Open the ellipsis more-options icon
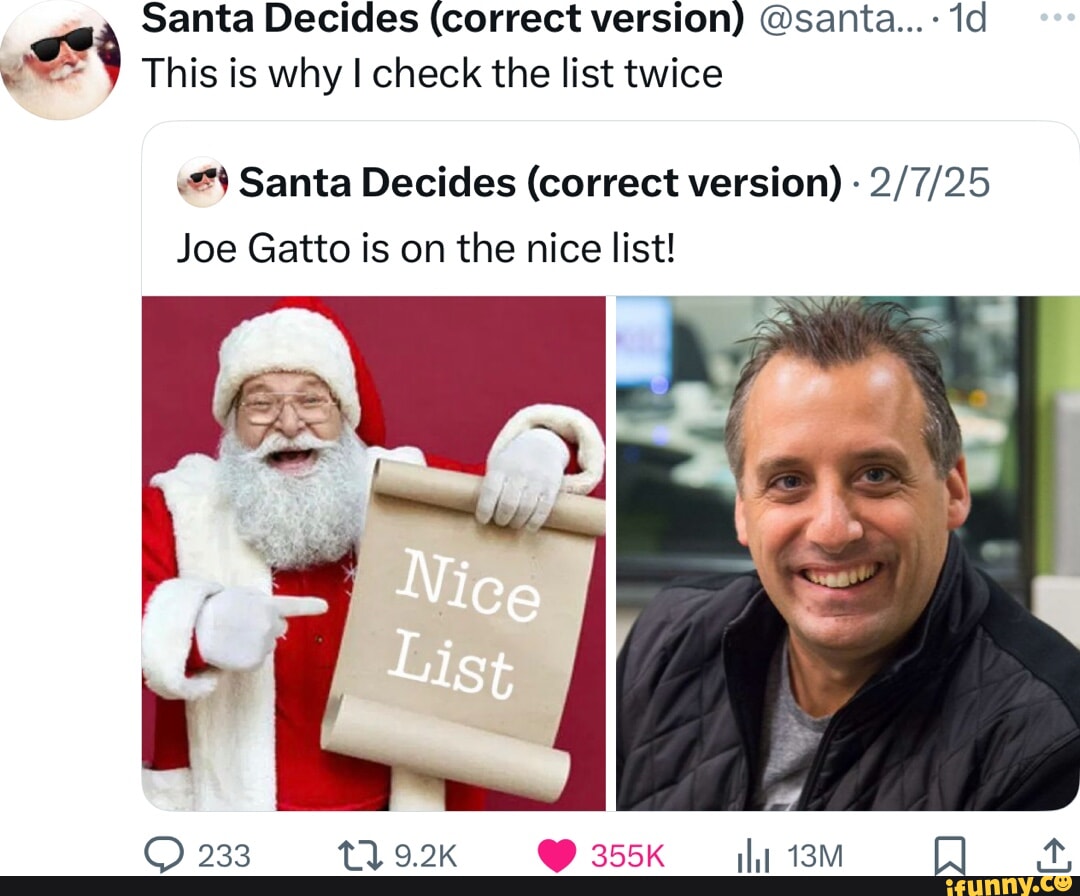The image size is (1080, 896). coord(1054,15)
